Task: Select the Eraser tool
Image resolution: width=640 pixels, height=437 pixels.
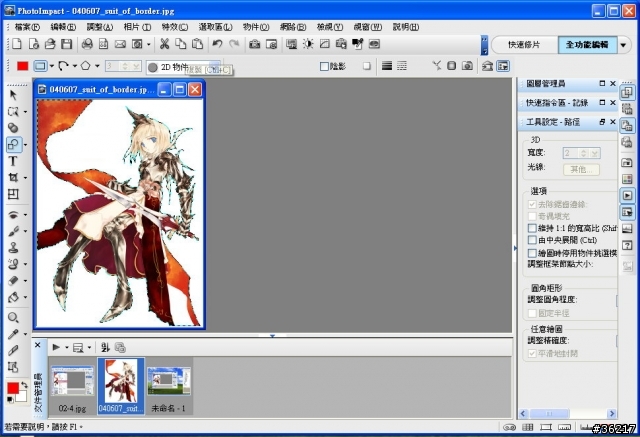Action: [x=13, y=280]
